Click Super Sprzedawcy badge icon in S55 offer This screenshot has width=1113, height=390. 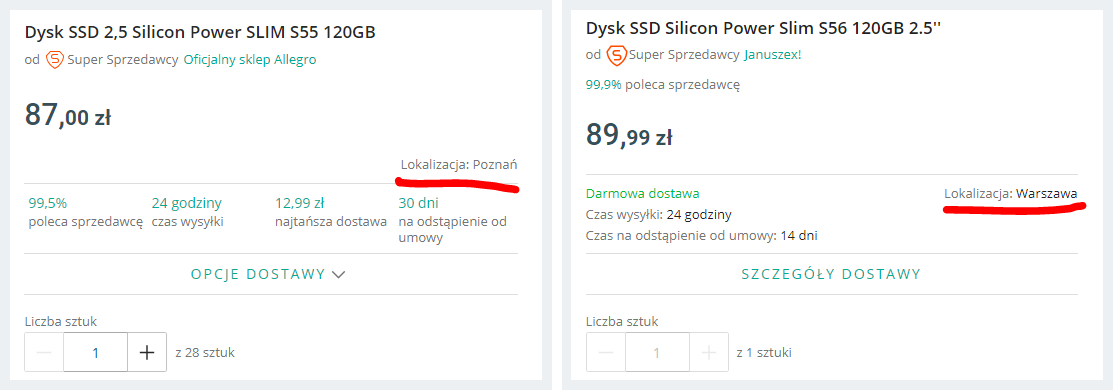point(55,60)
